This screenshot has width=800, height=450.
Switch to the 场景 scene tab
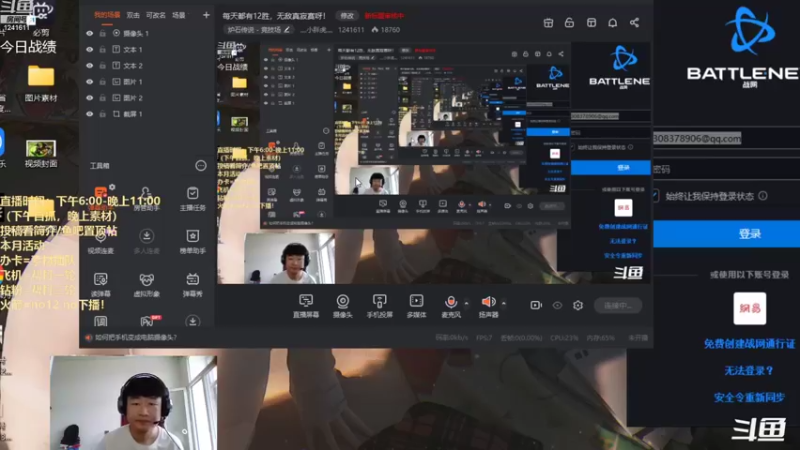(179, 15)
